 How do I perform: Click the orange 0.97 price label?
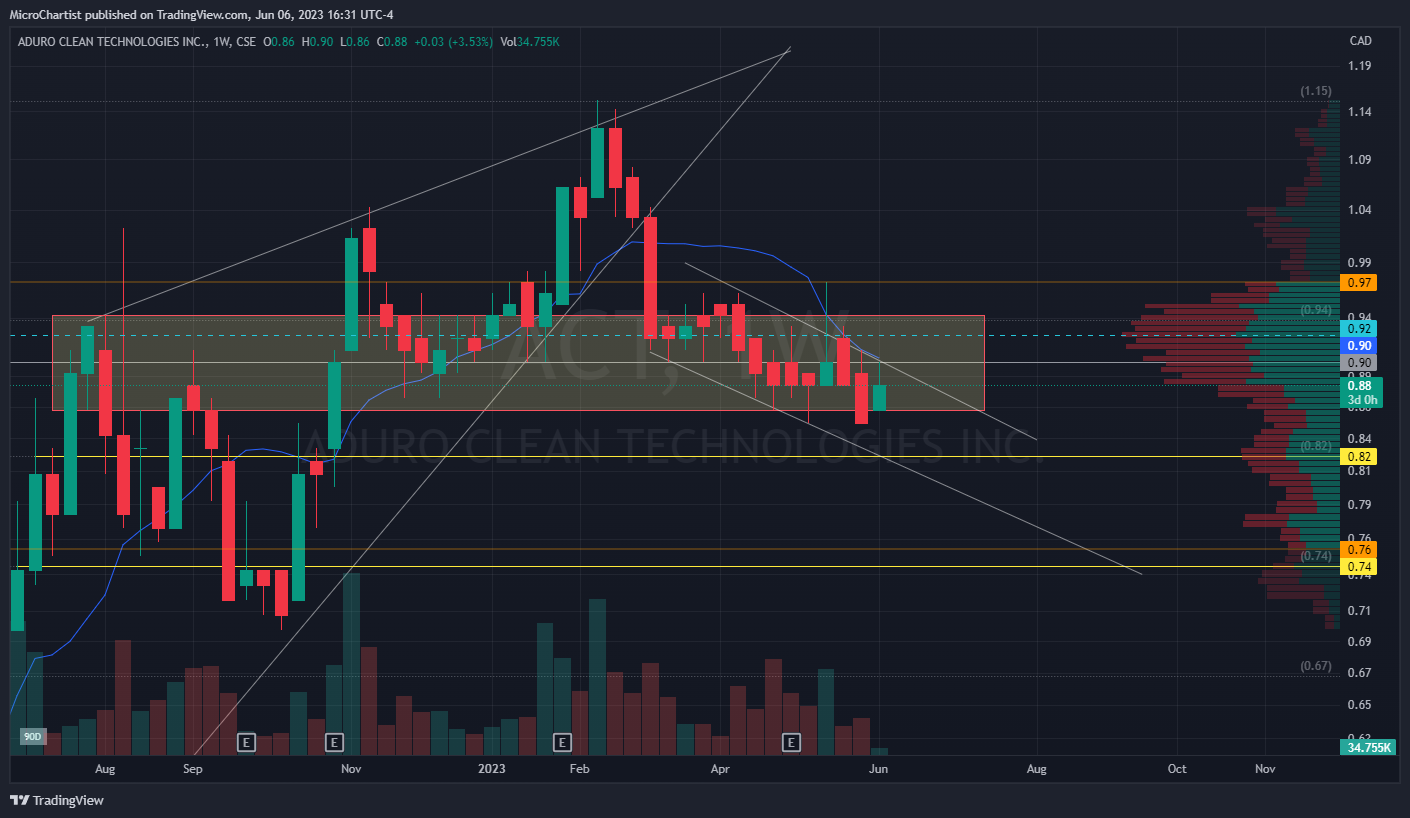click(x=1358, y=283)
